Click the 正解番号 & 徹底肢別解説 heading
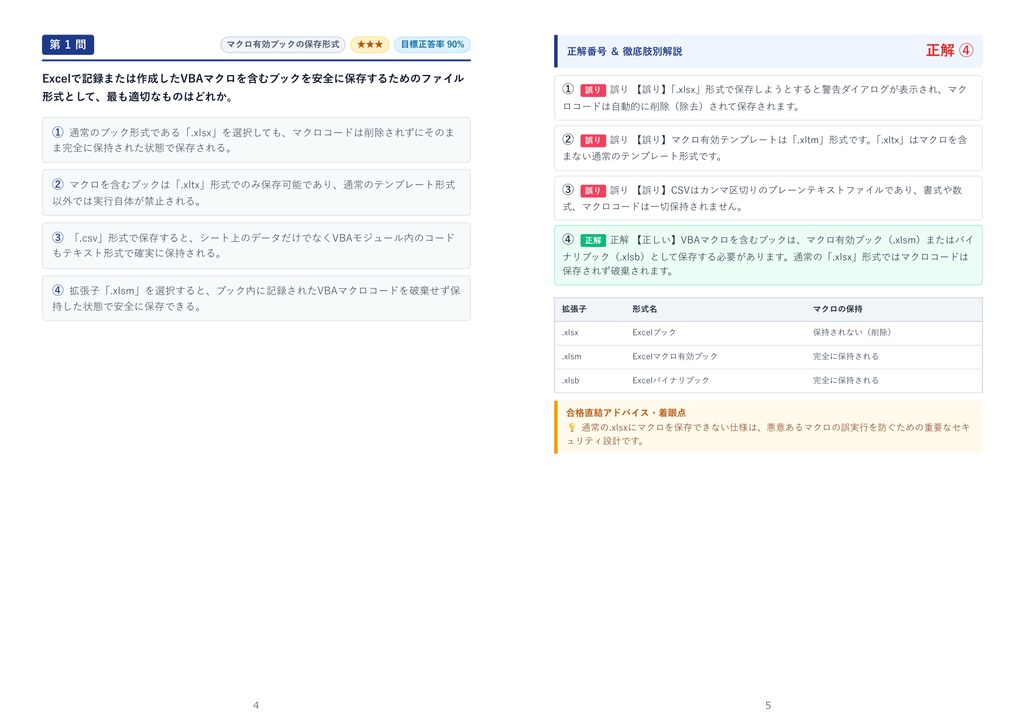This screenshot has height=727, width=1024. [624, 51]
